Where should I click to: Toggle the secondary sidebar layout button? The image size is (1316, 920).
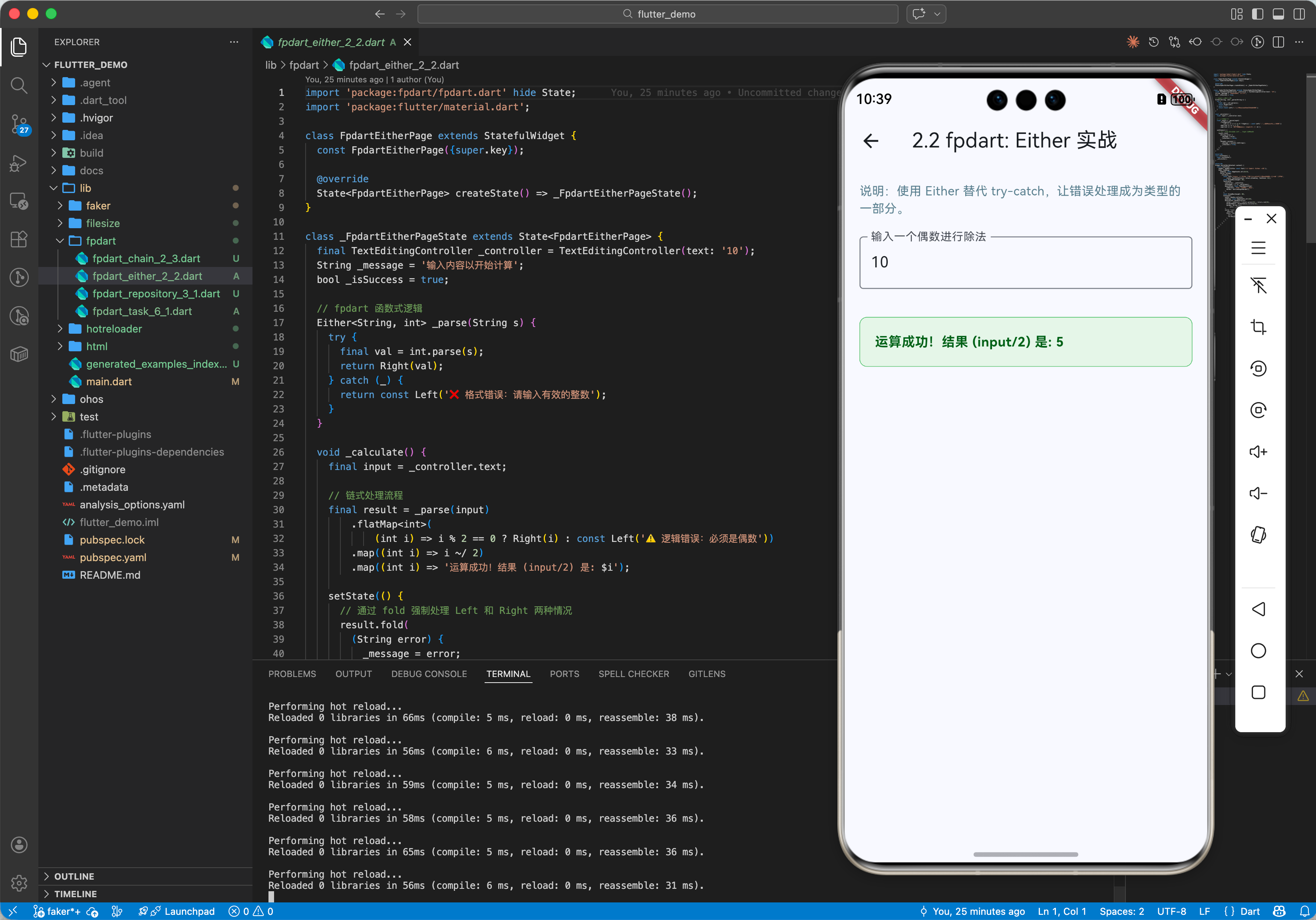1299,14
